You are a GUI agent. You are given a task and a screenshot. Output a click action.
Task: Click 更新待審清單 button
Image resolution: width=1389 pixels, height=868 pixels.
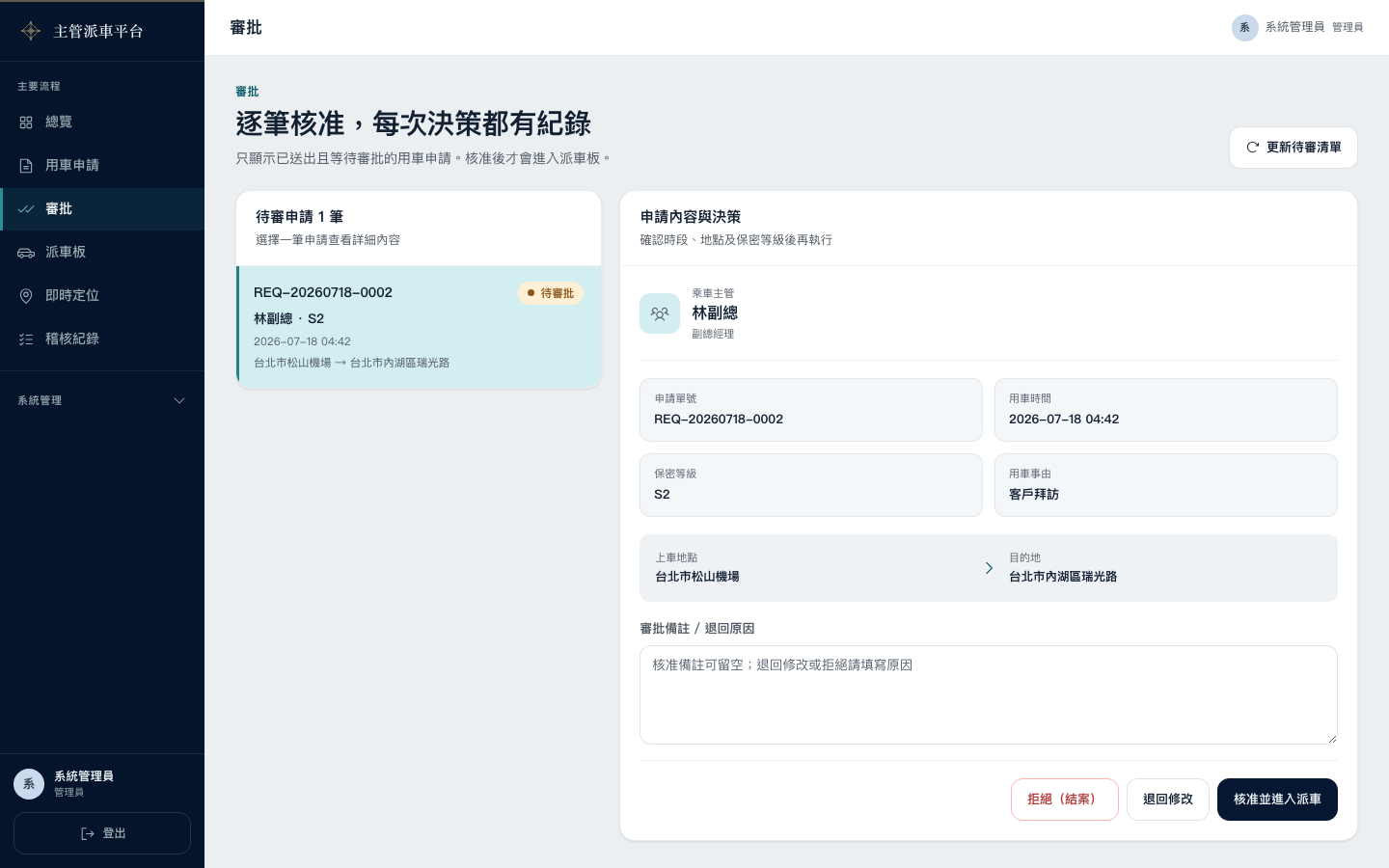pyautogui.click(x=1294, y=148)
